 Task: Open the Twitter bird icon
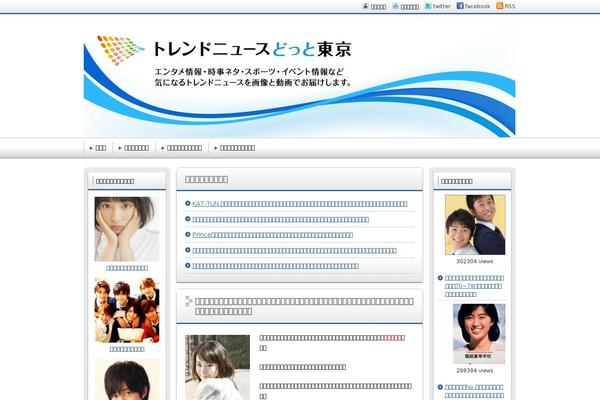(428, 6)
